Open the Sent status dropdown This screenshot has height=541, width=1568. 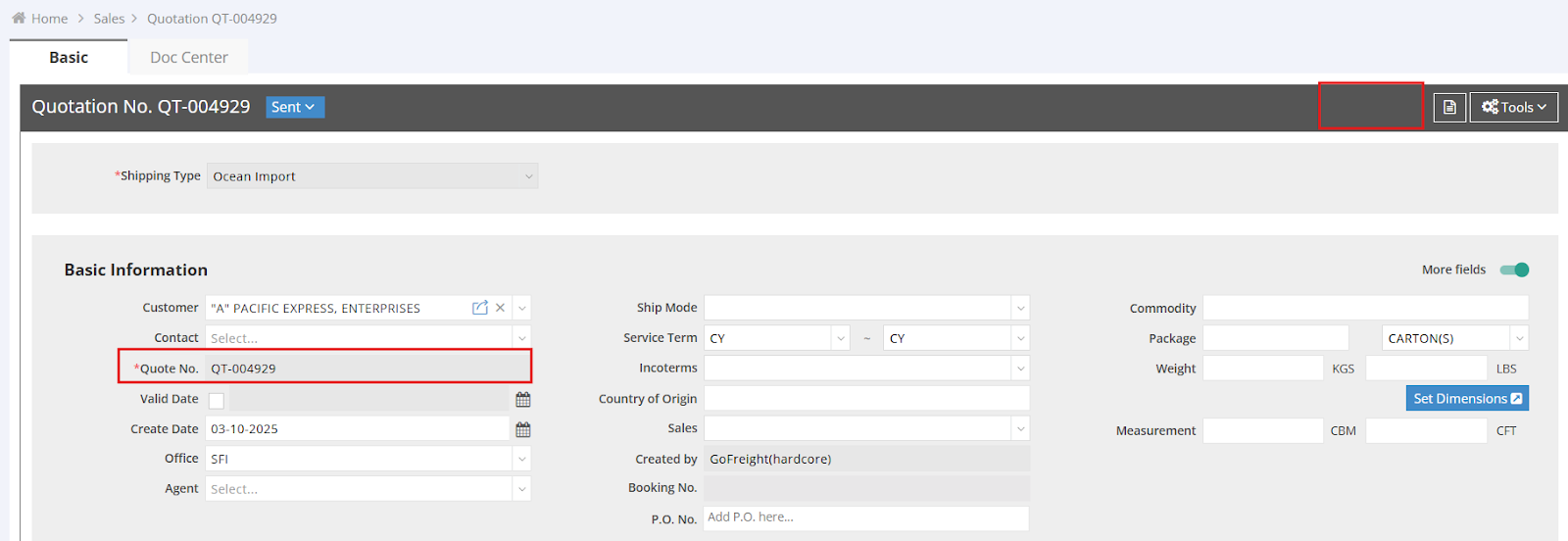click(x=294, y=107)
